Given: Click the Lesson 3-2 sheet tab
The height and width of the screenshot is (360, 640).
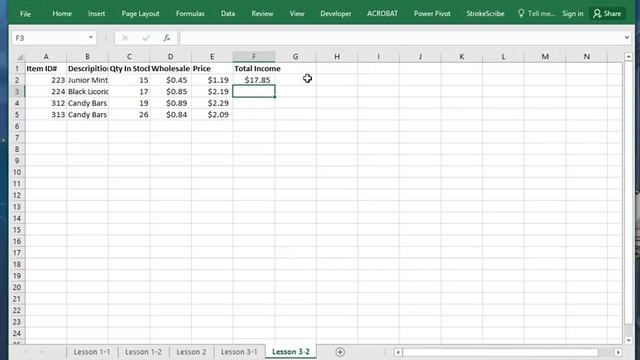Looking at the screenshot, I should [291, 352].
